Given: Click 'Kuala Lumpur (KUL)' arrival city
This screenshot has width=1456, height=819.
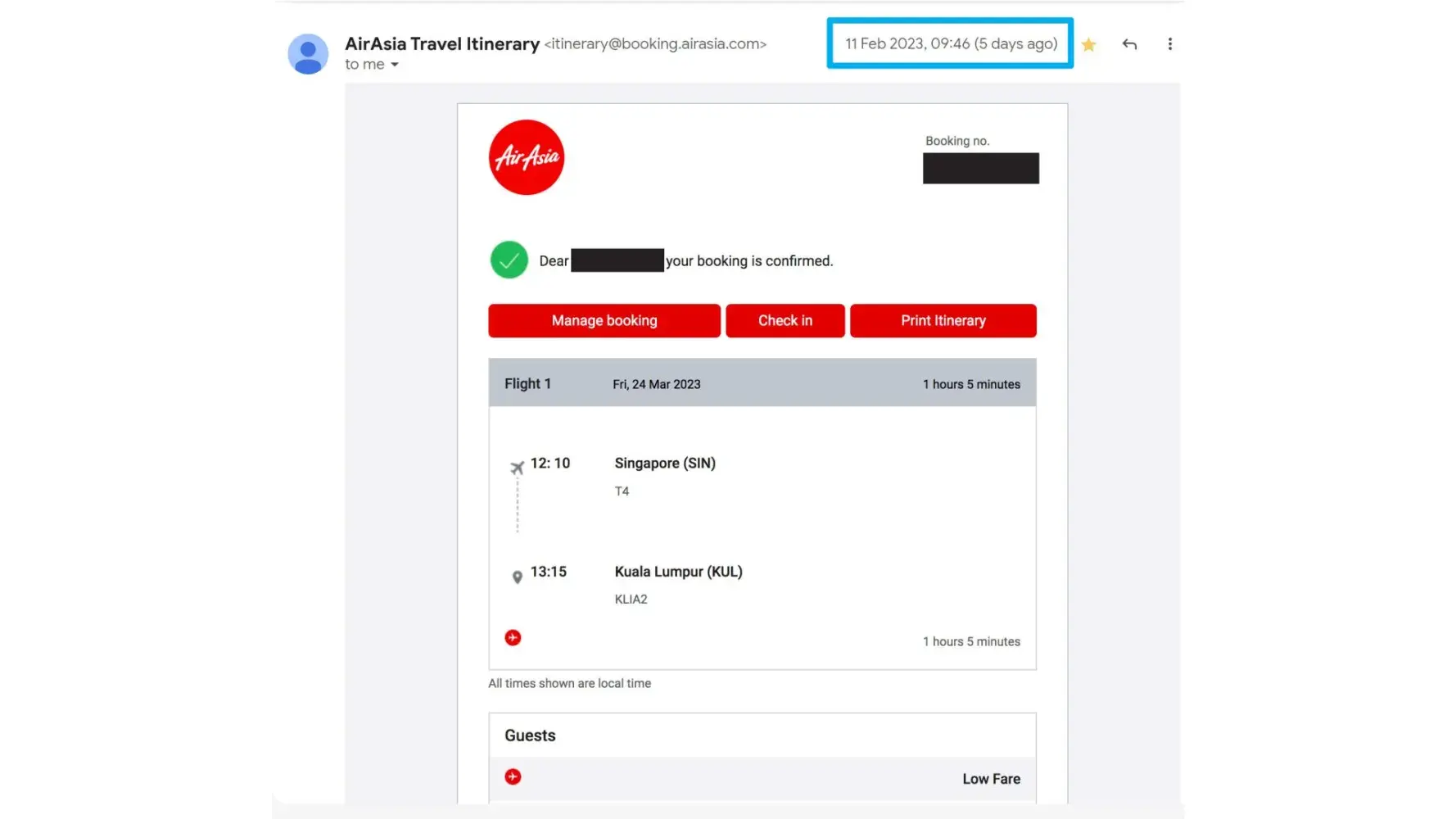Looking at the screenshot, I should pos(679,572).
